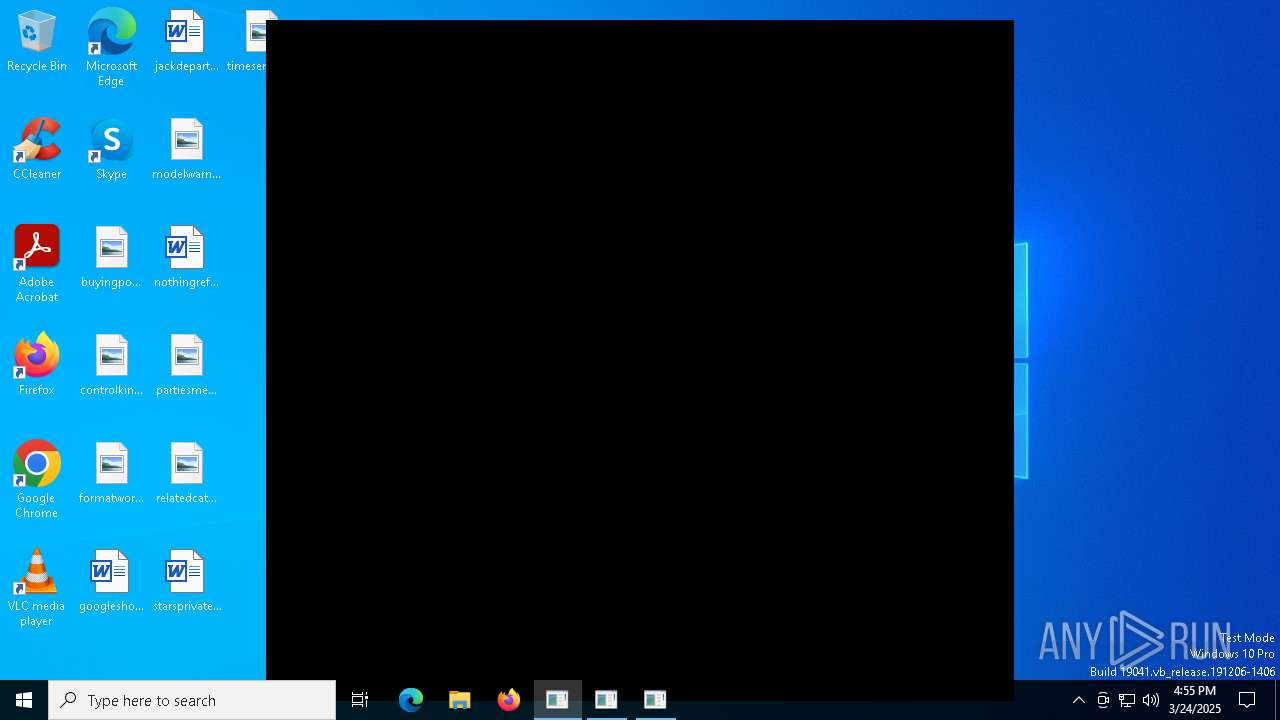The image size is (1280, 720).
Task: Open the Action Center notifications
Action: (x=1247, y=700)
